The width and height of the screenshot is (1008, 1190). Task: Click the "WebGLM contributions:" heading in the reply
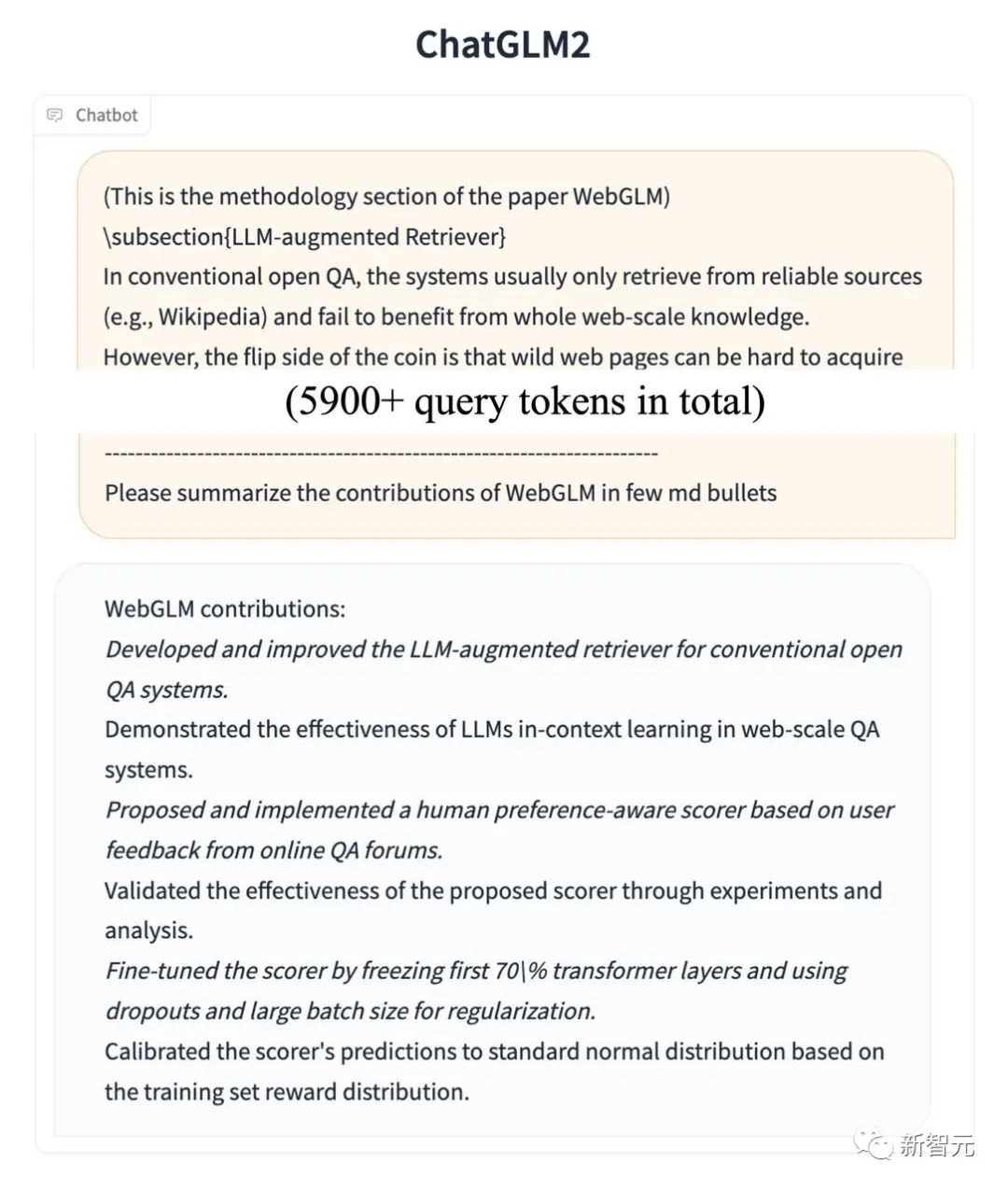(x=225, y=609)
